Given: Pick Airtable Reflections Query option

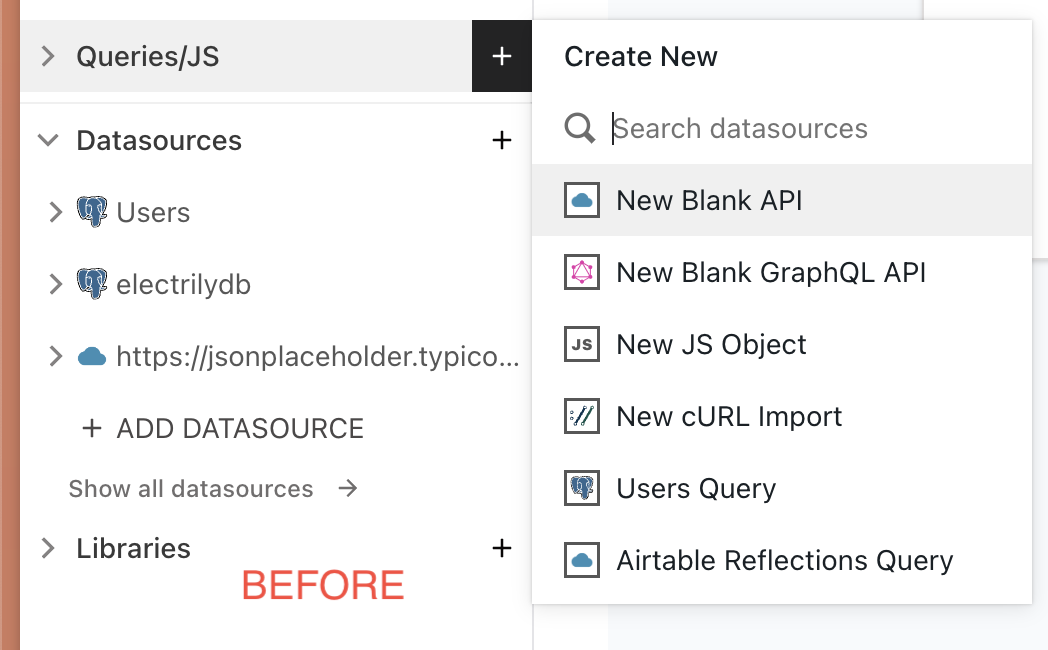Looking at the screenshot, I should tap(784, 561).
